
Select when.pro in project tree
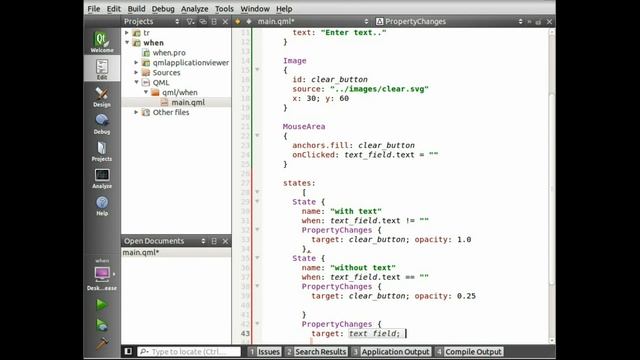(169, 53)
